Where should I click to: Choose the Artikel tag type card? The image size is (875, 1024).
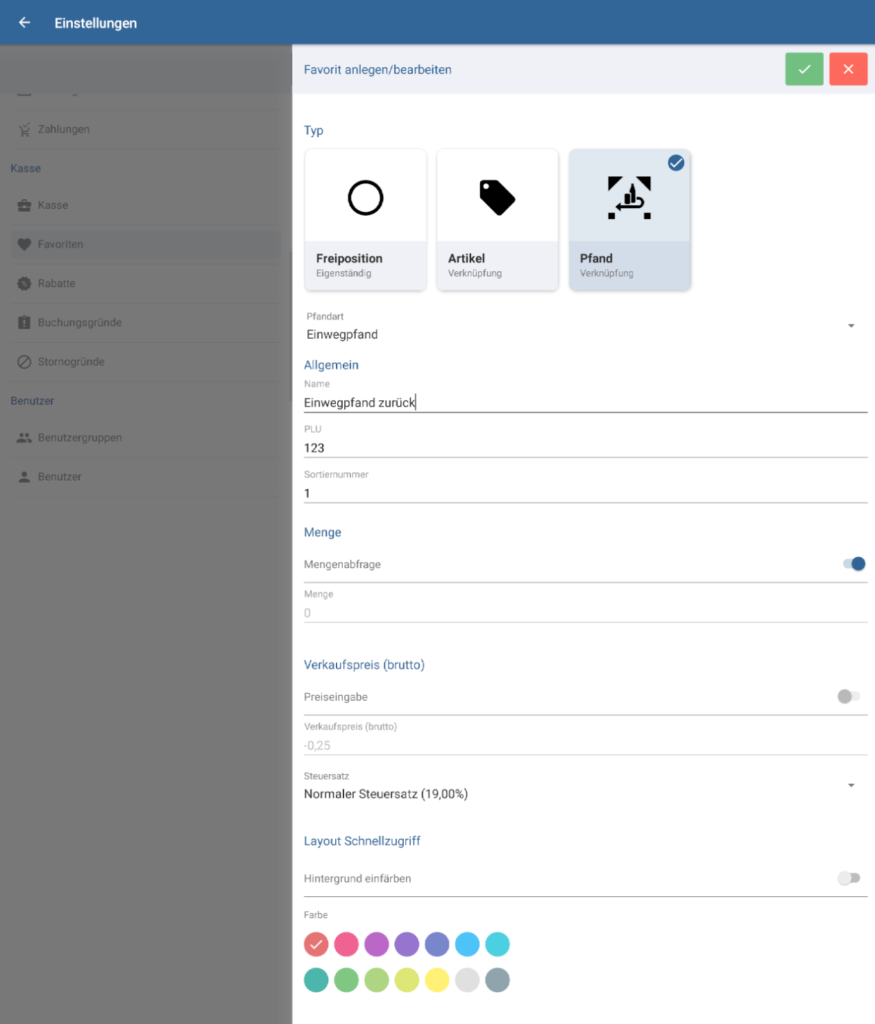pyautogui.click(x=497, y=219)
